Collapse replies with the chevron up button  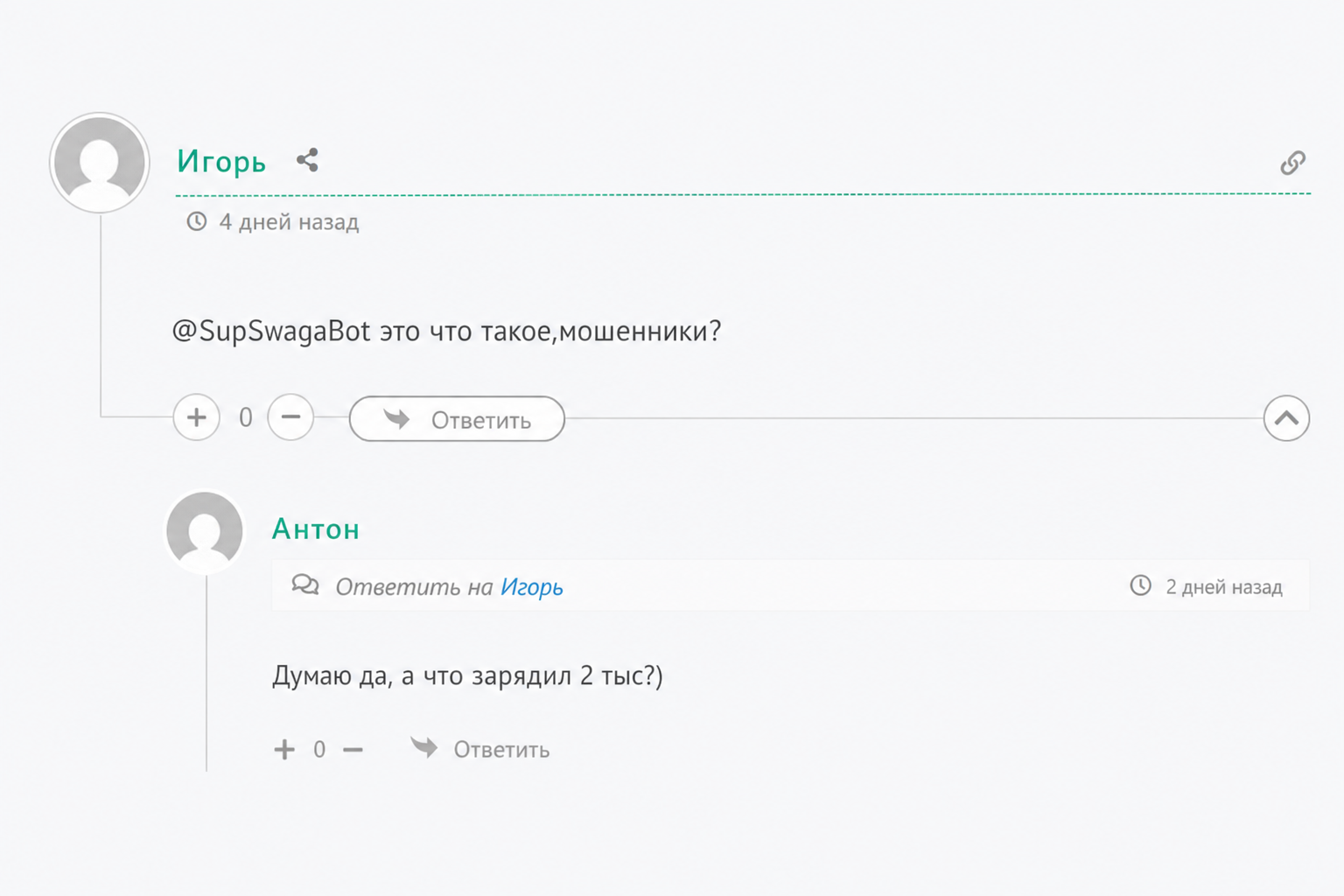coord(1286,418)
